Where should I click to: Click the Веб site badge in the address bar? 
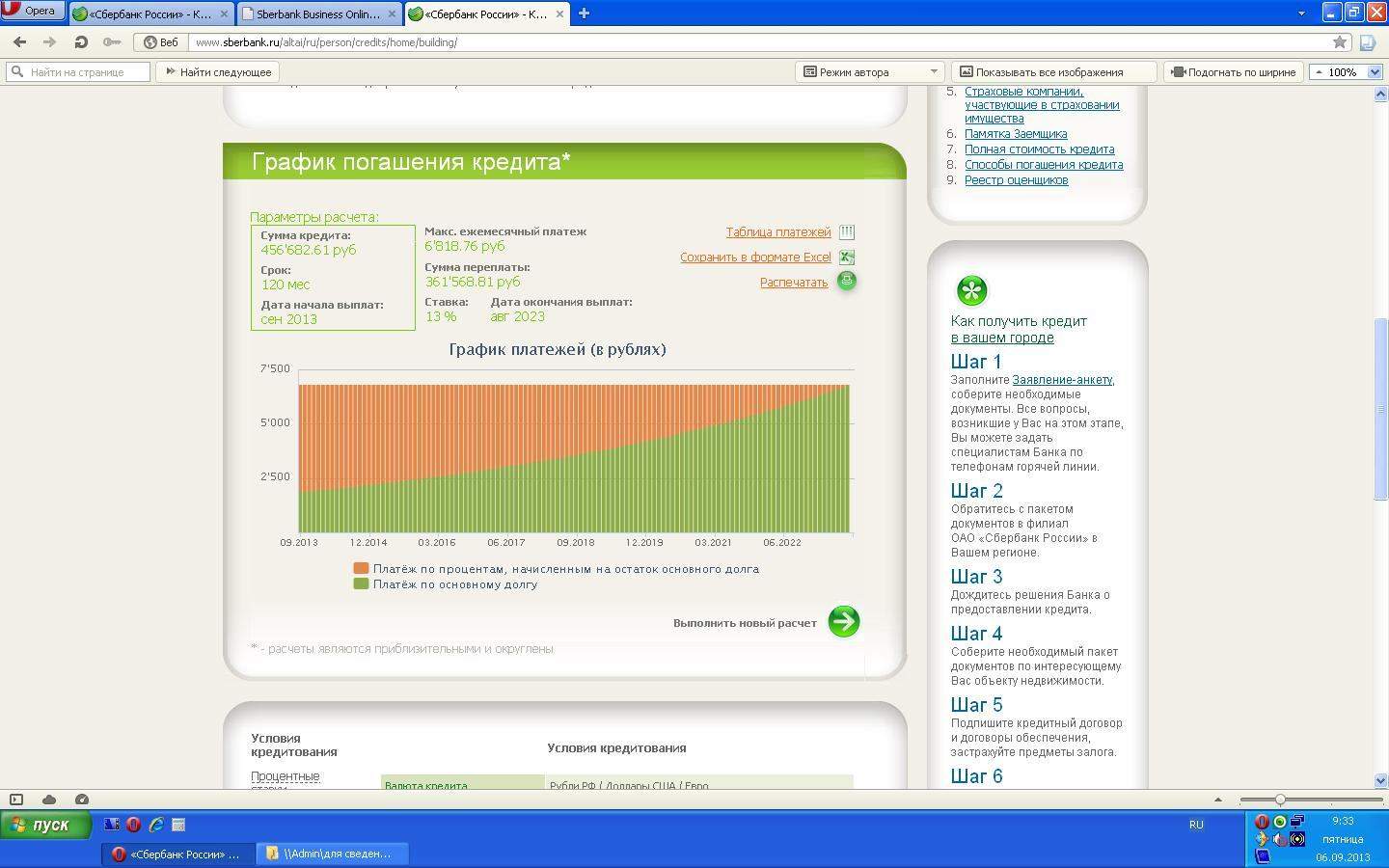tap(161, 42)
